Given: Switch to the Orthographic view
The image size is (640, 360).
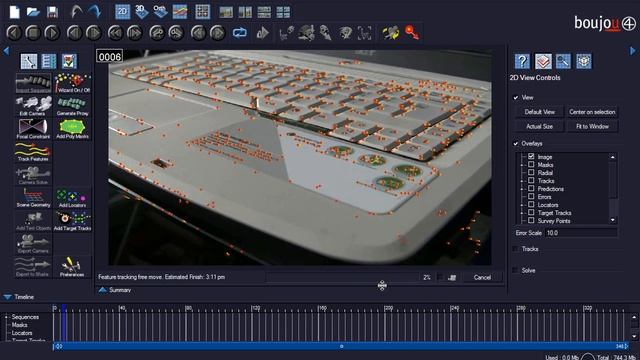Looking at the screenshot, I should pos(160,11).
